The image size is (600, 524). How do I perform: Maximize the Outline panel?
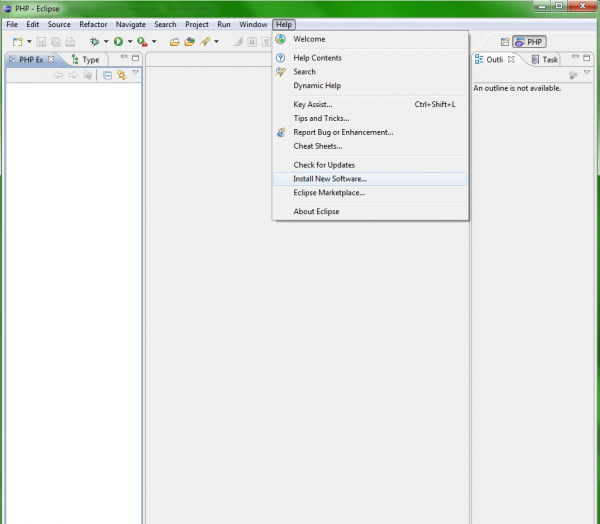587,58
